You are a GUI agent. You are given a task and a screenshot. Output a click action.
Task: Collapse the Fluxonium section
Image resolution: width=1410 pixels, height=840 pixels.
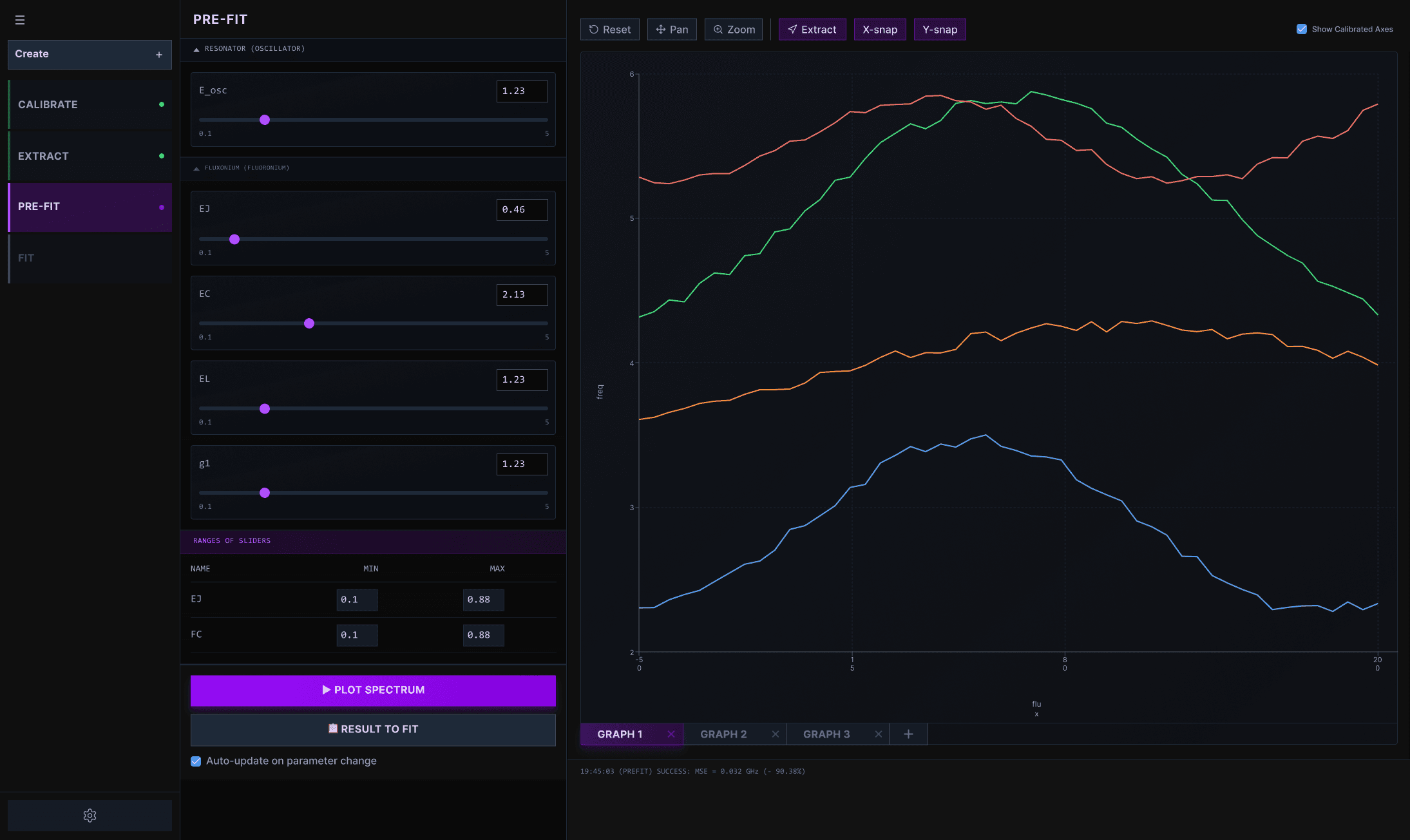tap(196, 168)
